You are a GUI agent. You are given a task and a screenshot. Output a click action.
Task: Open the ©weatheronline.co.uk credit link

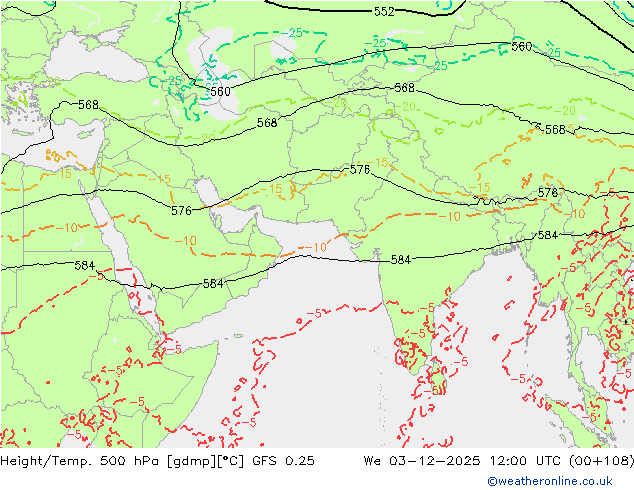tap(549, 481)
